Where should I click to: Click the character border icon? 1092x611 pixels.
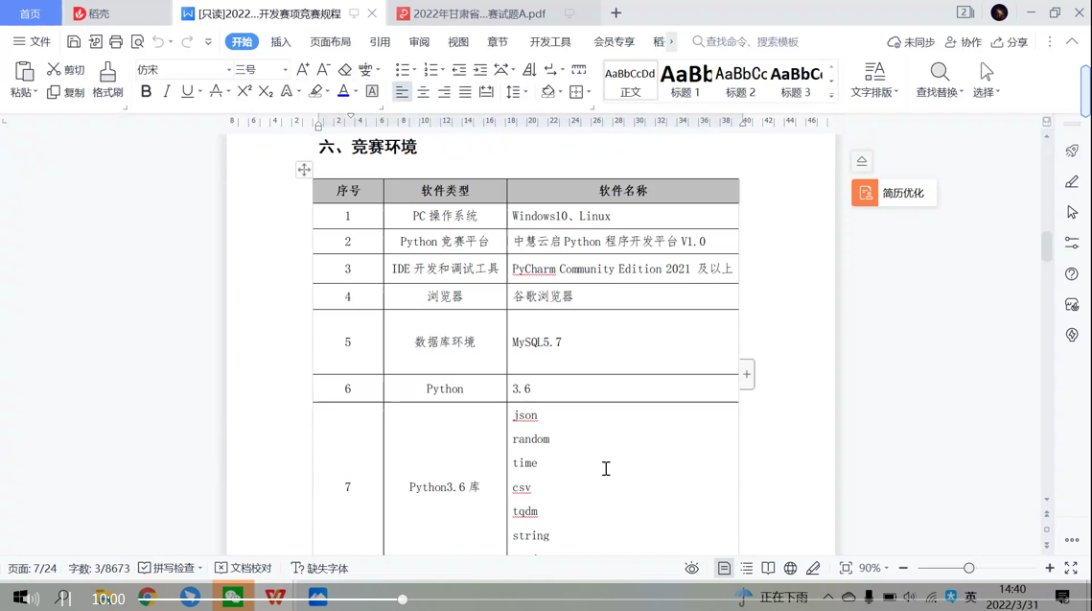coord(372,91)
